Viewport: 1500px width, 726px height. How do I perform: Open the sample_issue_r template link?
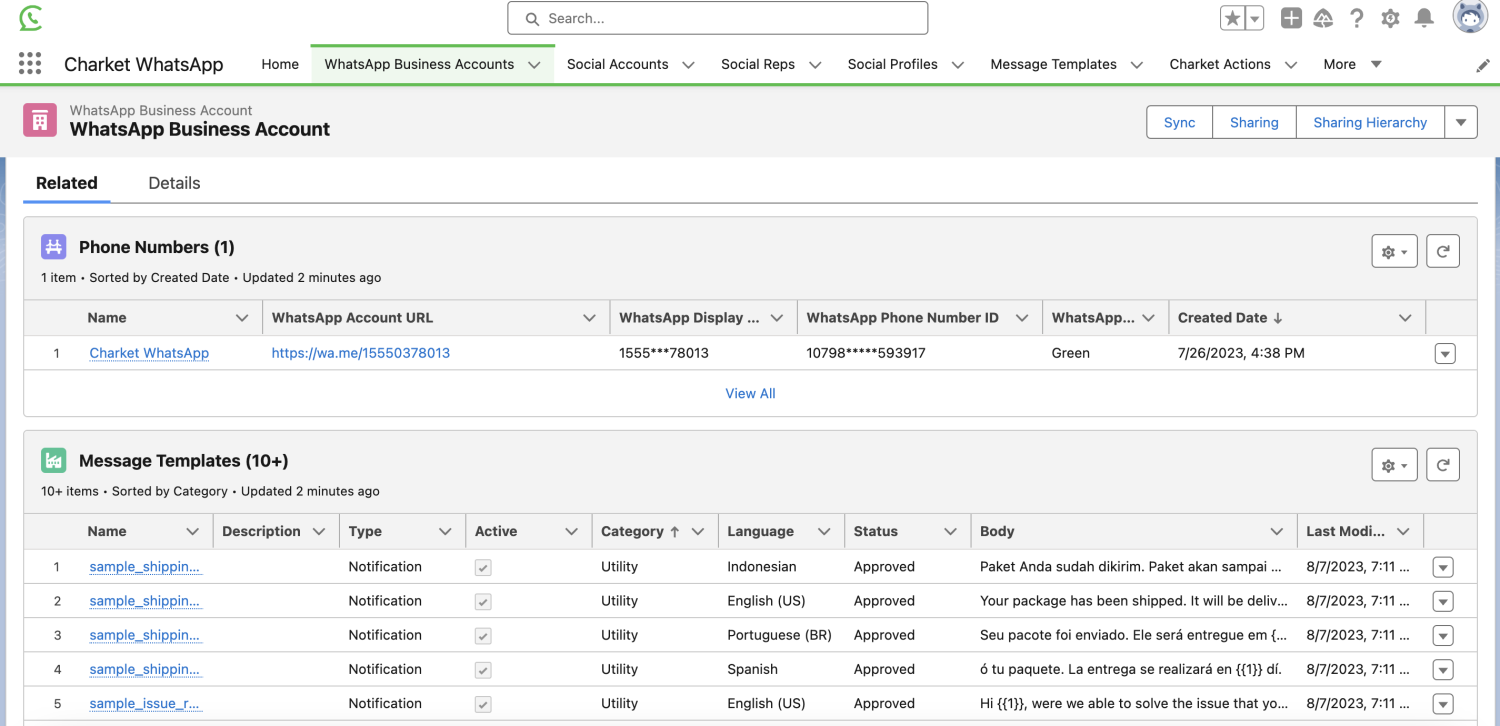pyautogui.click(x=145, y=703)
